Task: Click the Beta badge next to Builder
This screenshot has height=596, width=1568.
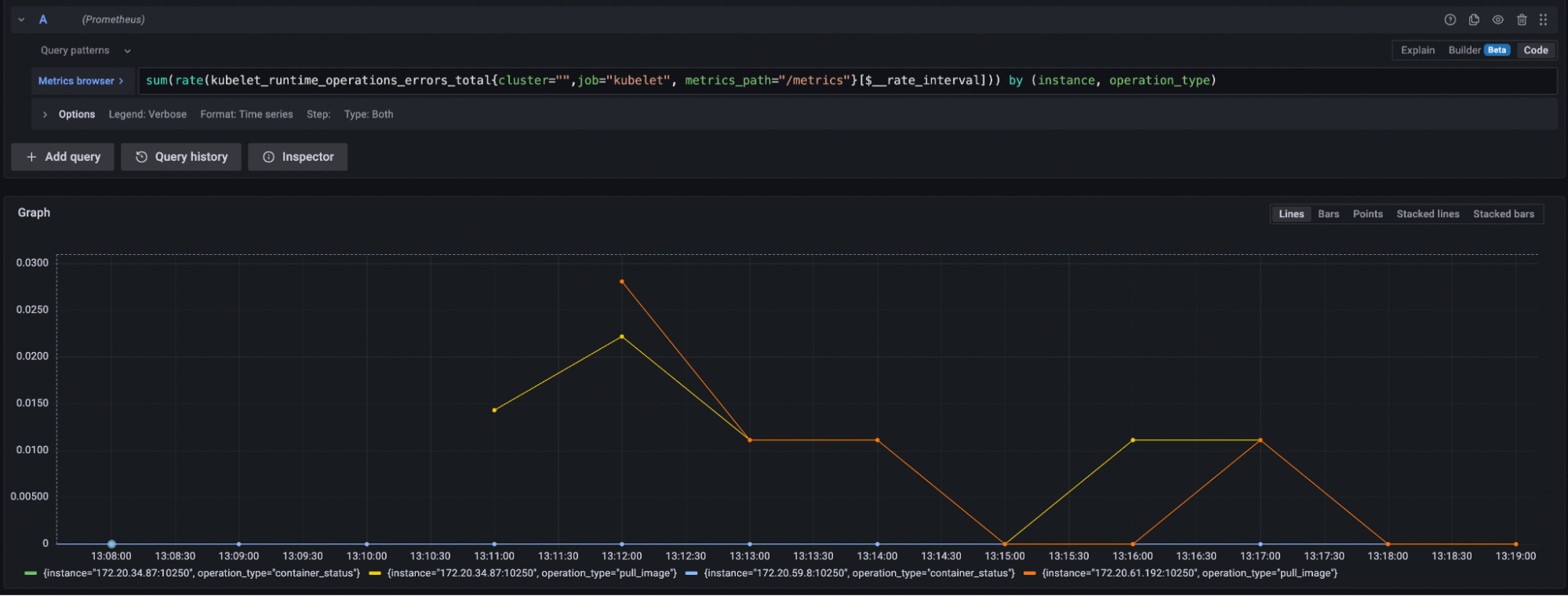Action: [x=1497, y=50]
